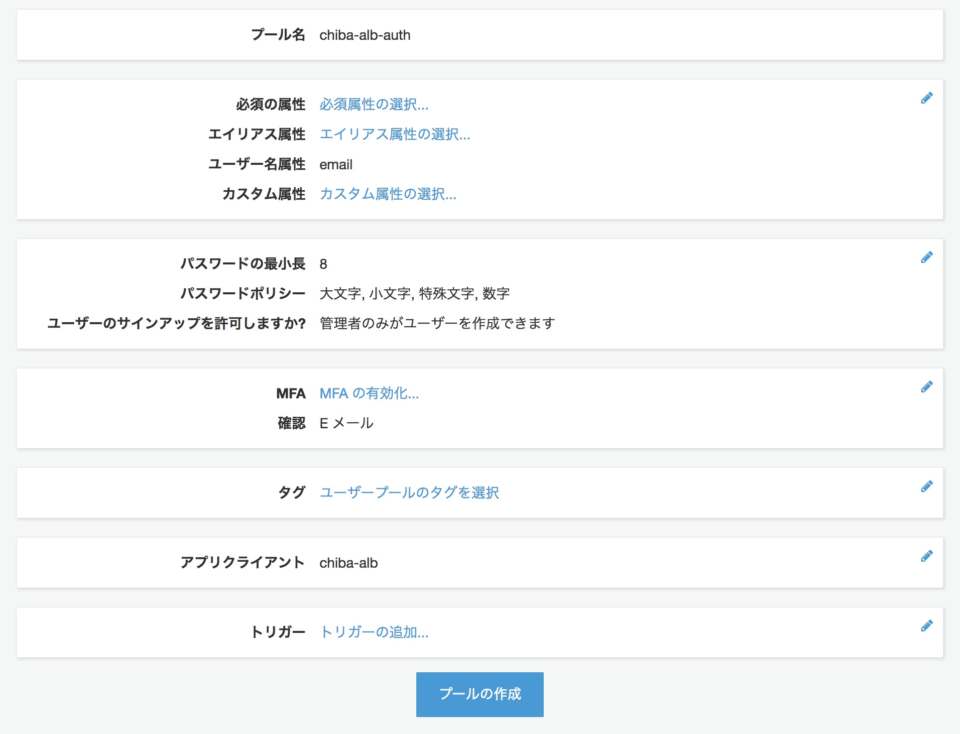Click the MFA の有効化... link
This screenshot has width=960, height=734.
coord(369,394)
